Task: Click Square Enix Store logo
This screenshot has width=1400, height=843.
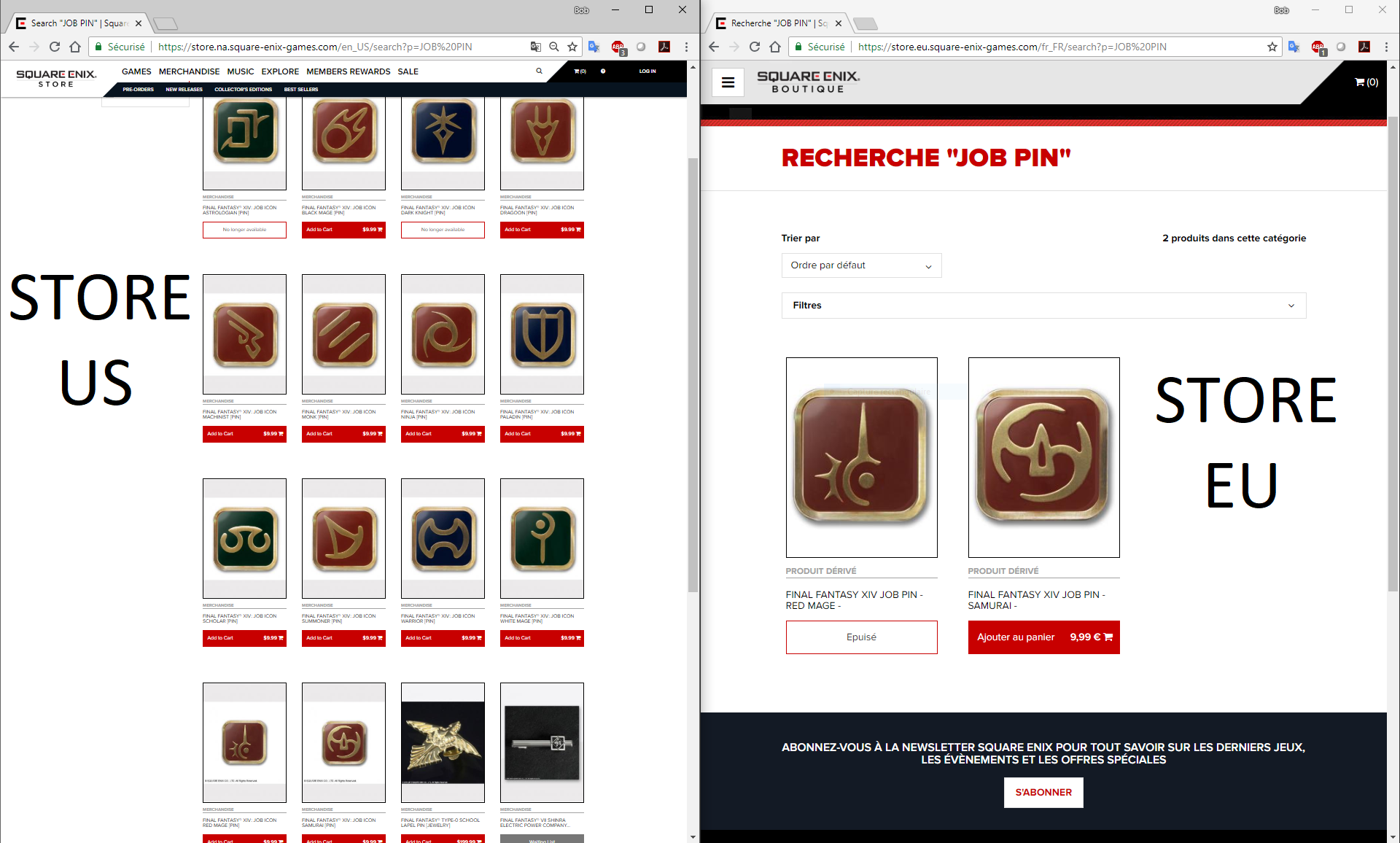Action: 56,78
